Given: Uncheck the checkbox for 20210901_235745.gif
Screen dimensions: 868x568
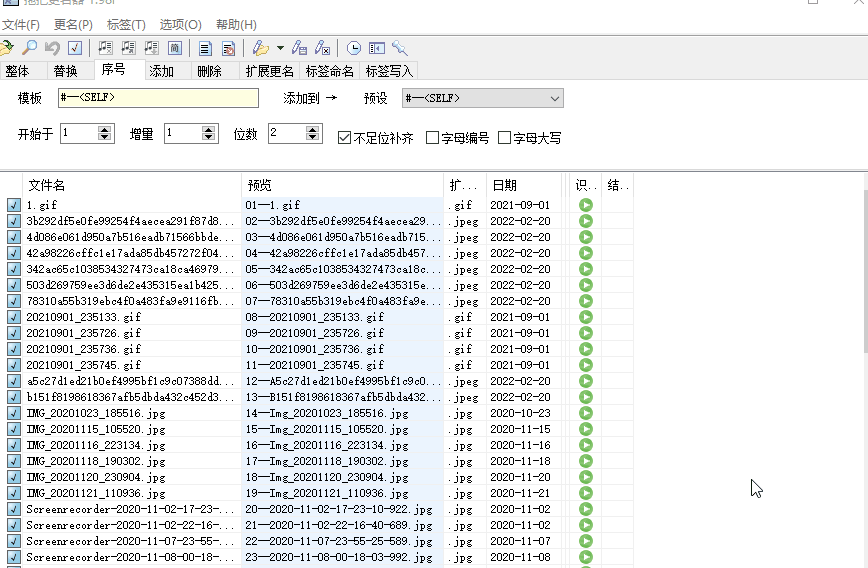Looking at the screenshot, I should pos(14,365).
